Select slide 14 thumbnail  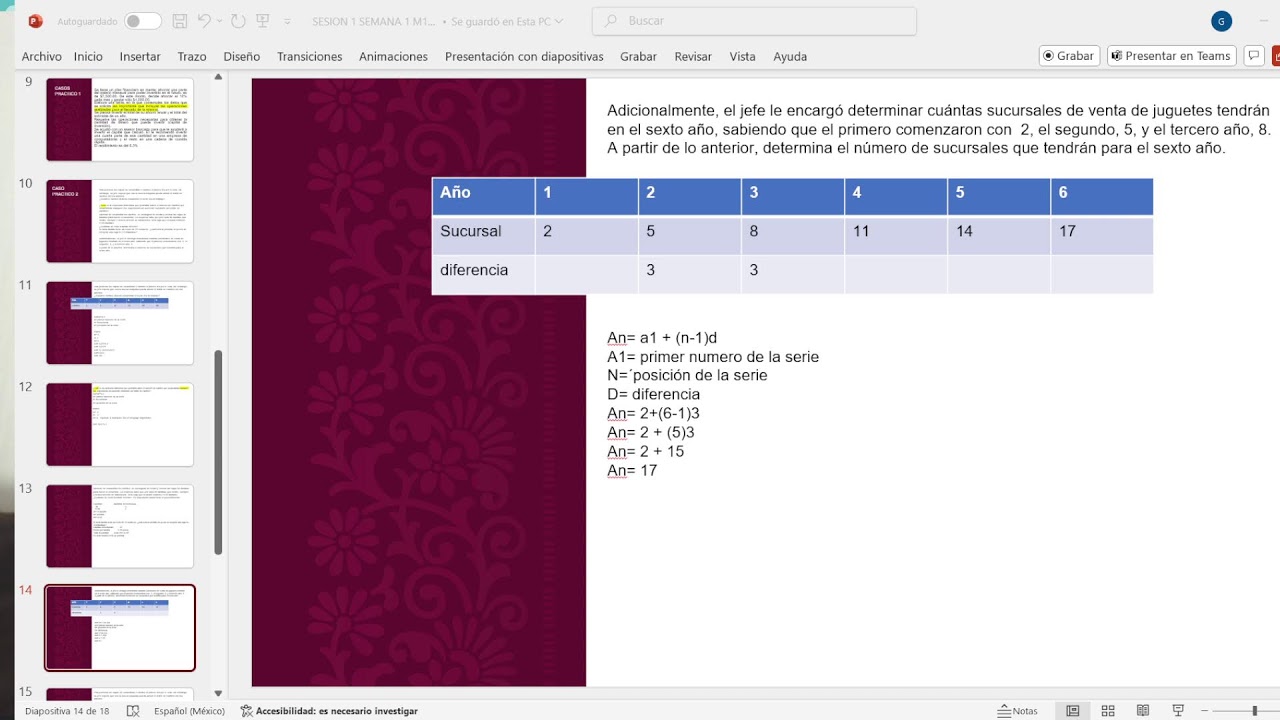[x=120, y=627]
